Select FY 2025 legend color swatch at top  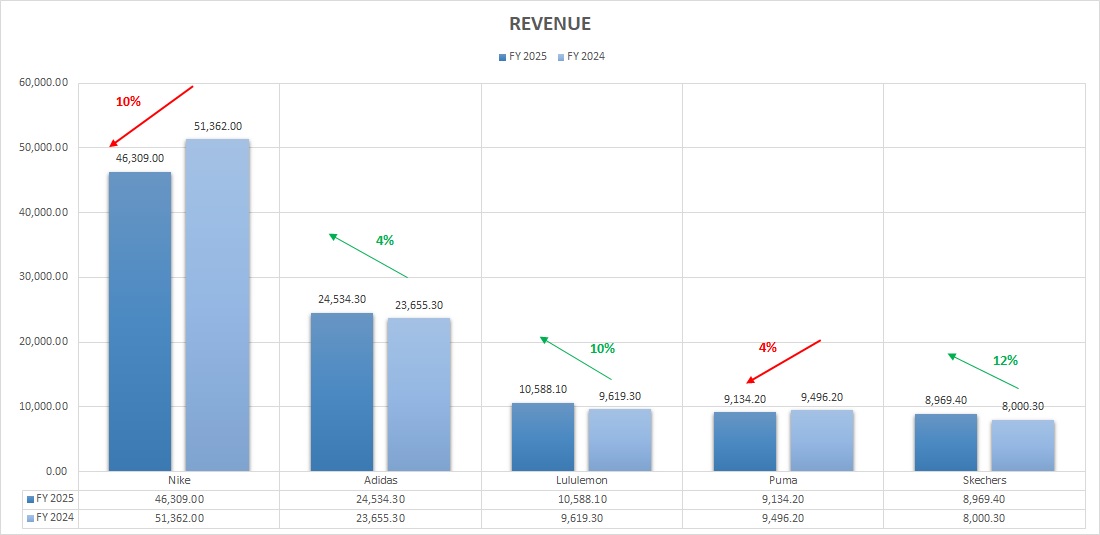click(x=502, y=57)
